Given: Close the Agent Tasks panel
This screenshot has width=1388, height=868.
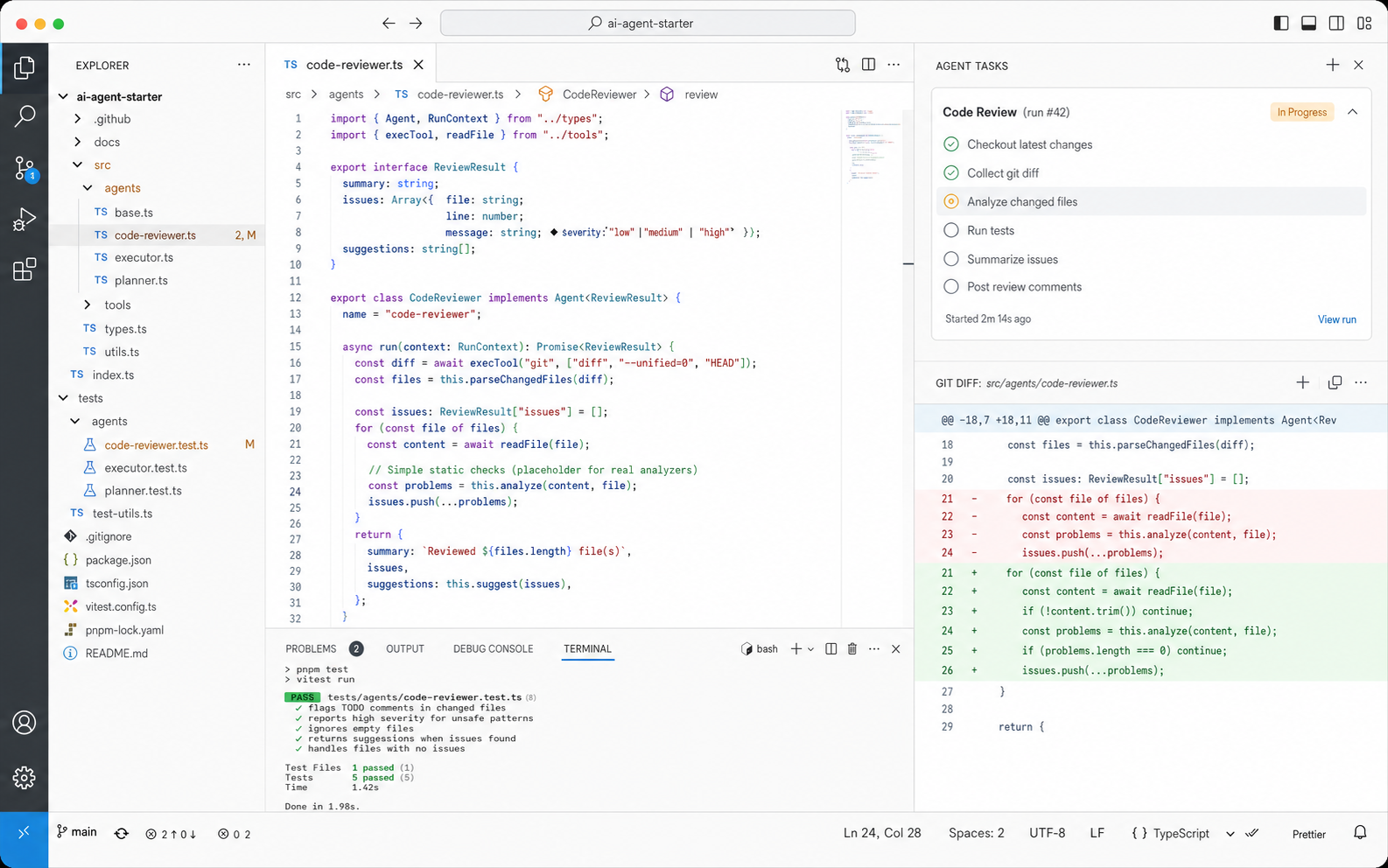Looking at the screenshot, I should [1358, 65].
